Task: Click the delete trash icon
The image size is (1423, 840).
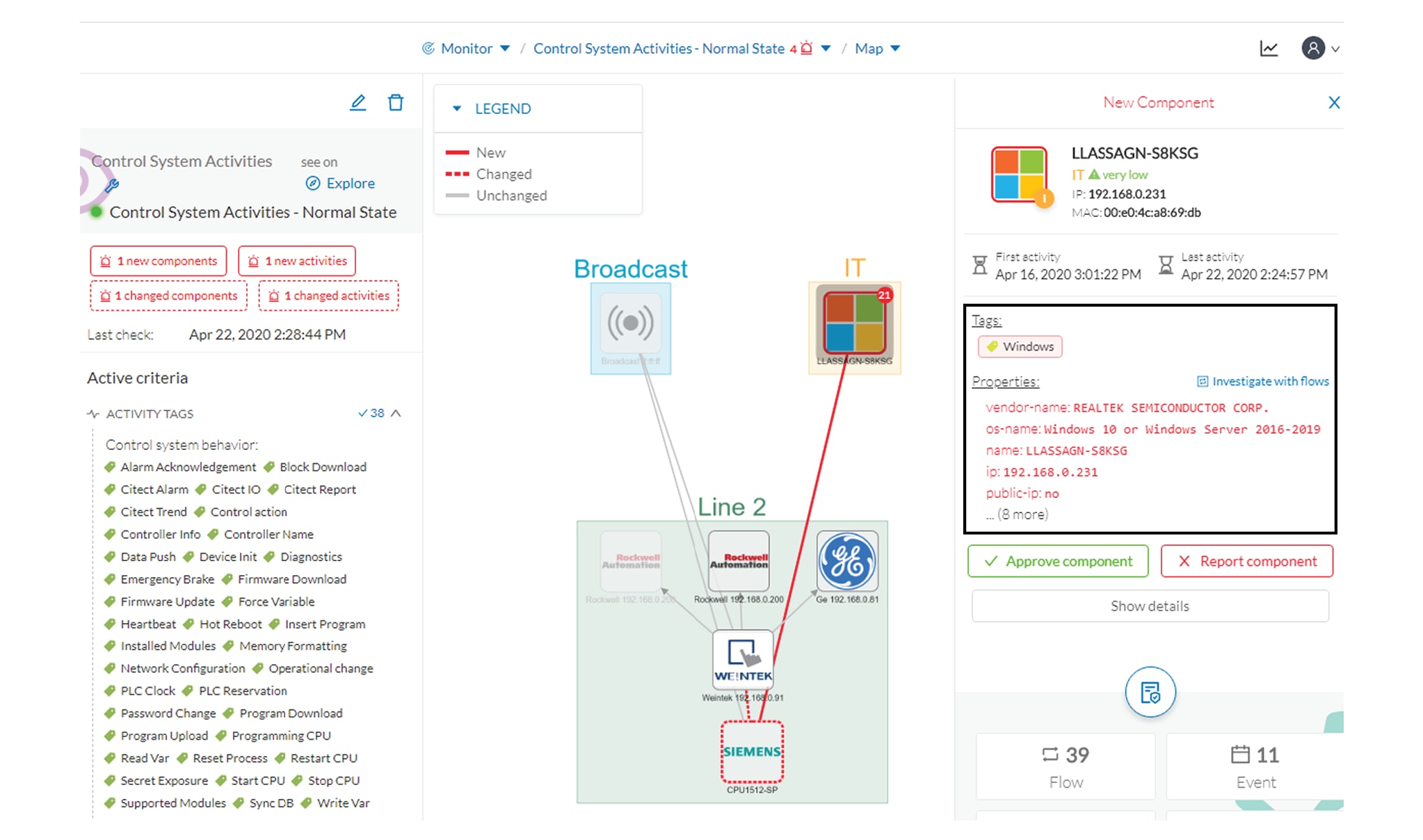Action: 396,103
